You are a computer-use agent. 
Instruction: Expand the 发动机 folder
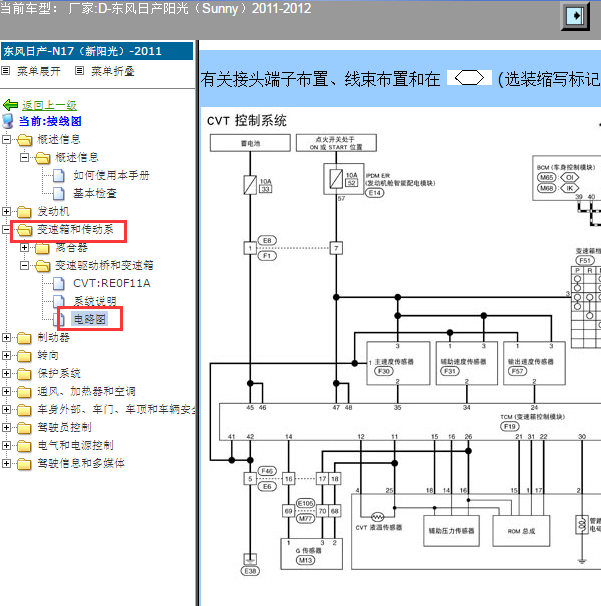click(x=6, y=211)
